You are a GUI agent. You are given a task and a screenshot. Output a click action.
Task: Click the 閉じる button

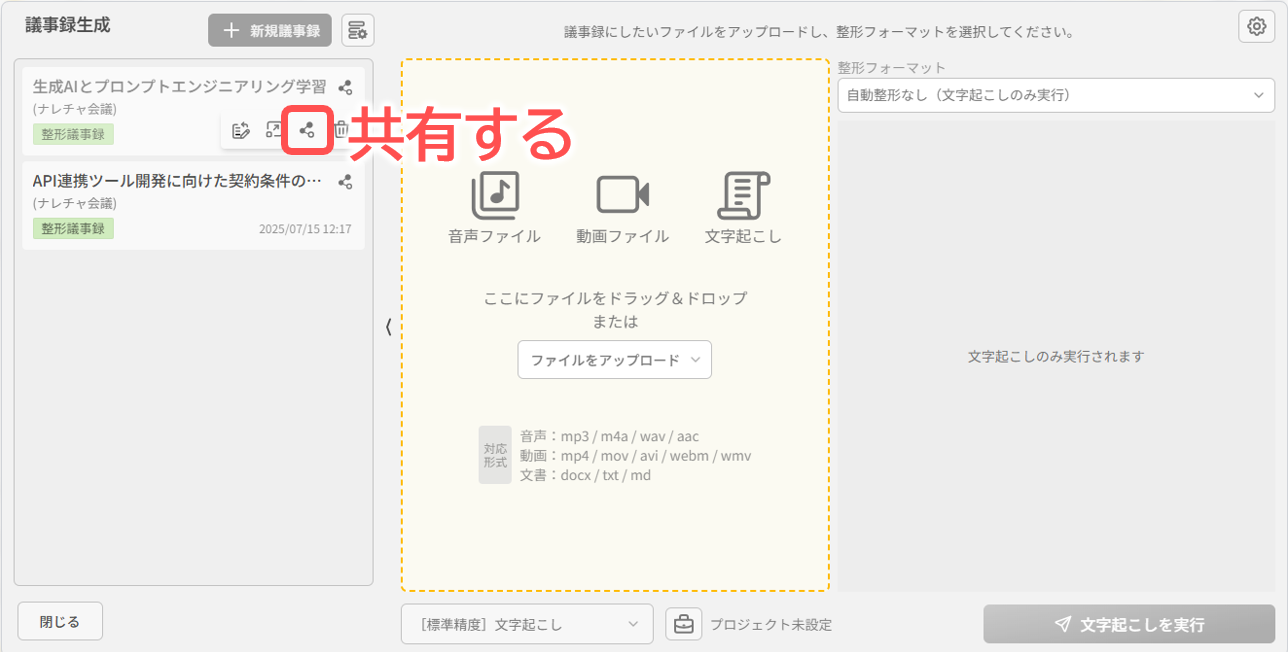point(60,620)
